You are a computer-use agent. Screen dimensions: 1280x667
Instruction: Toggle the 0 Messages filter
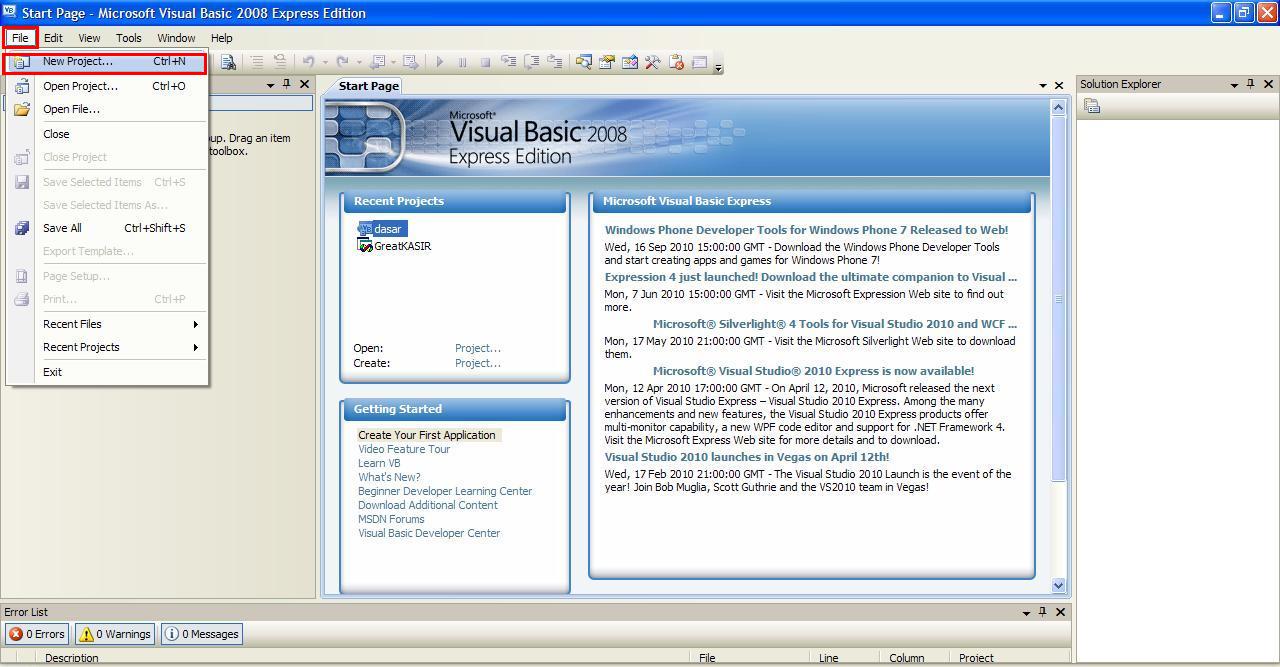(201, 634)
